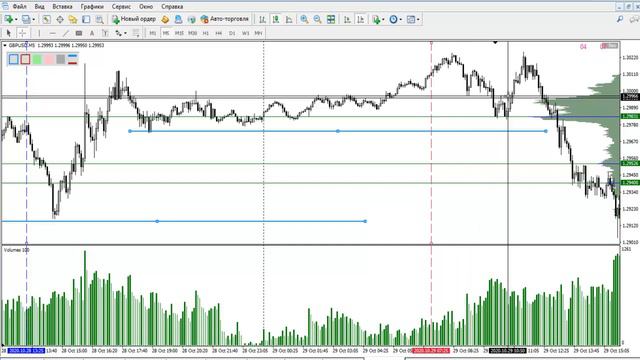Switch chart to the M5 timeframe
The height and width of the screenshot is (360, 640).
166,33
